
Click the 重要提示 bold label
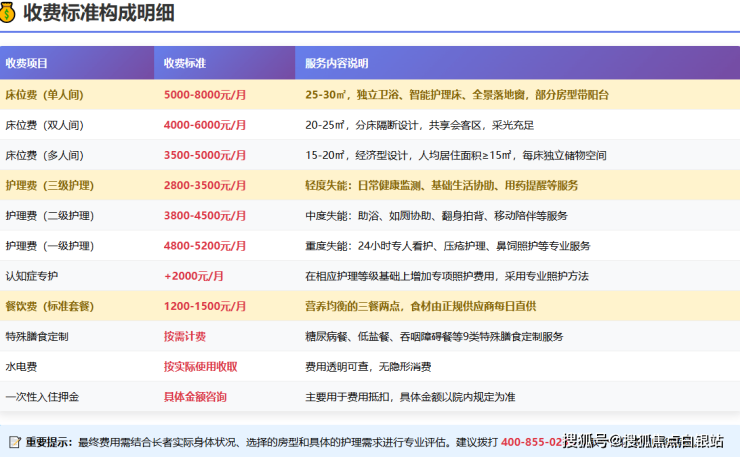[x=48, y=441]
